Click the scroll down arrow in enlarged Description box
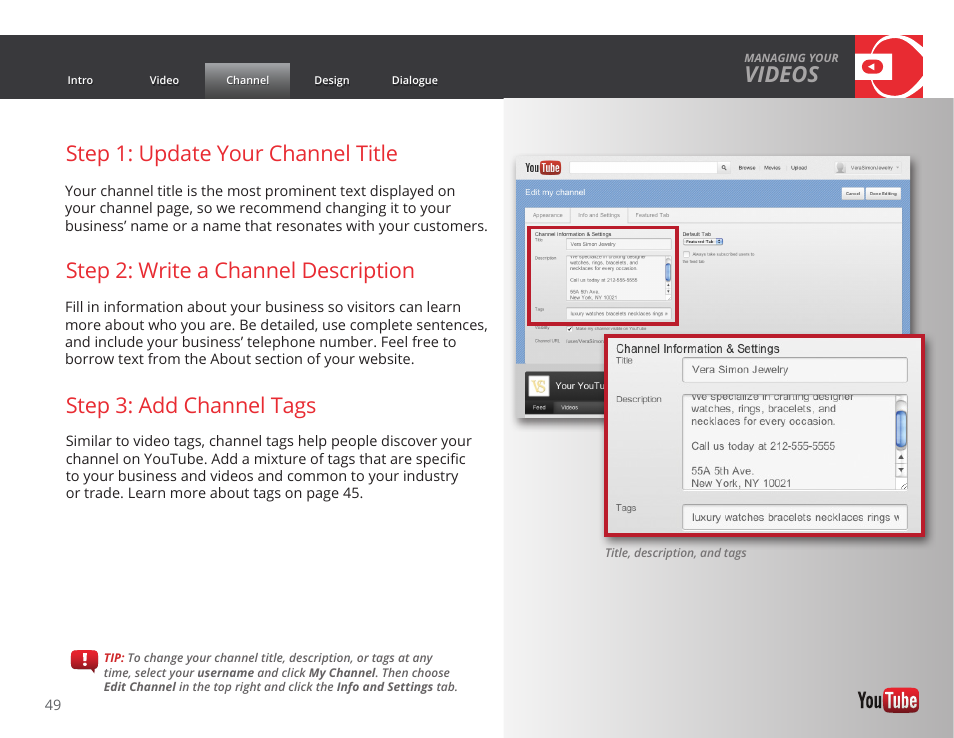 coord(901,470)
